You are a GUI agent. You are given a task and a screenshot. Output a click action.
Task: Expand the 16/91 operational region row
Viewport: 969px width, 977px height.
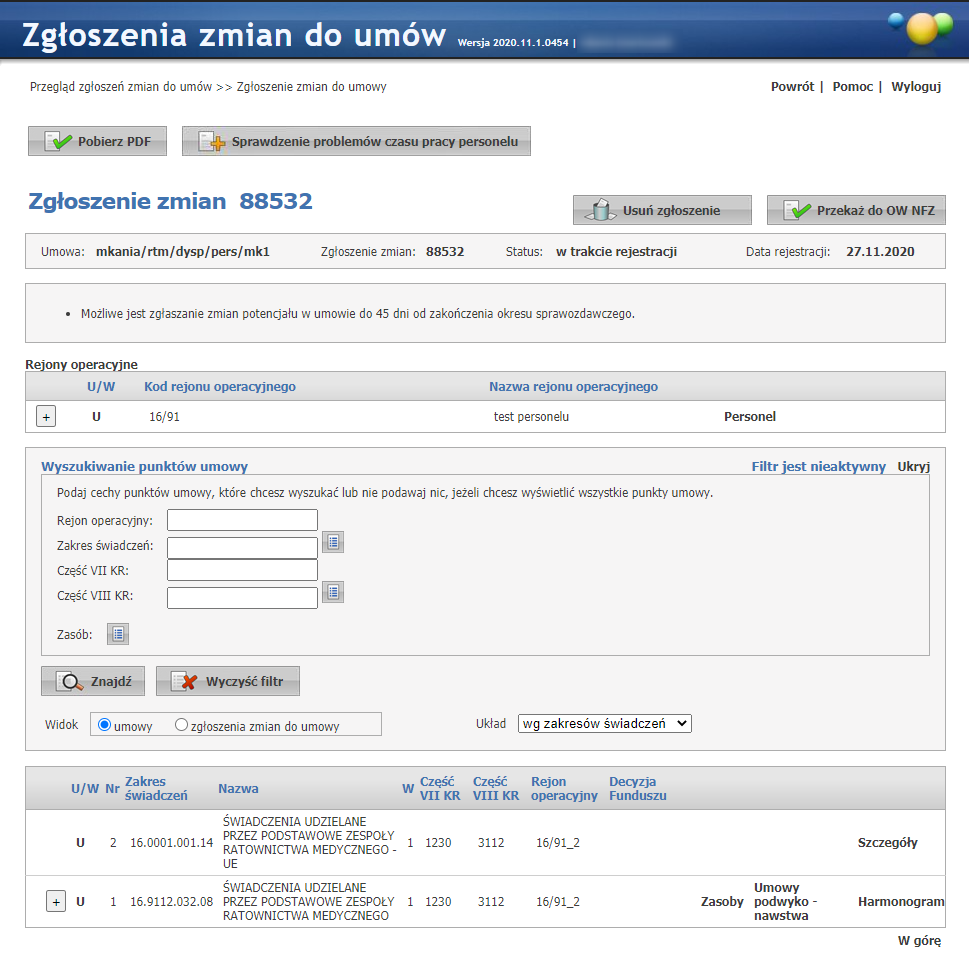tap(46, 417)
